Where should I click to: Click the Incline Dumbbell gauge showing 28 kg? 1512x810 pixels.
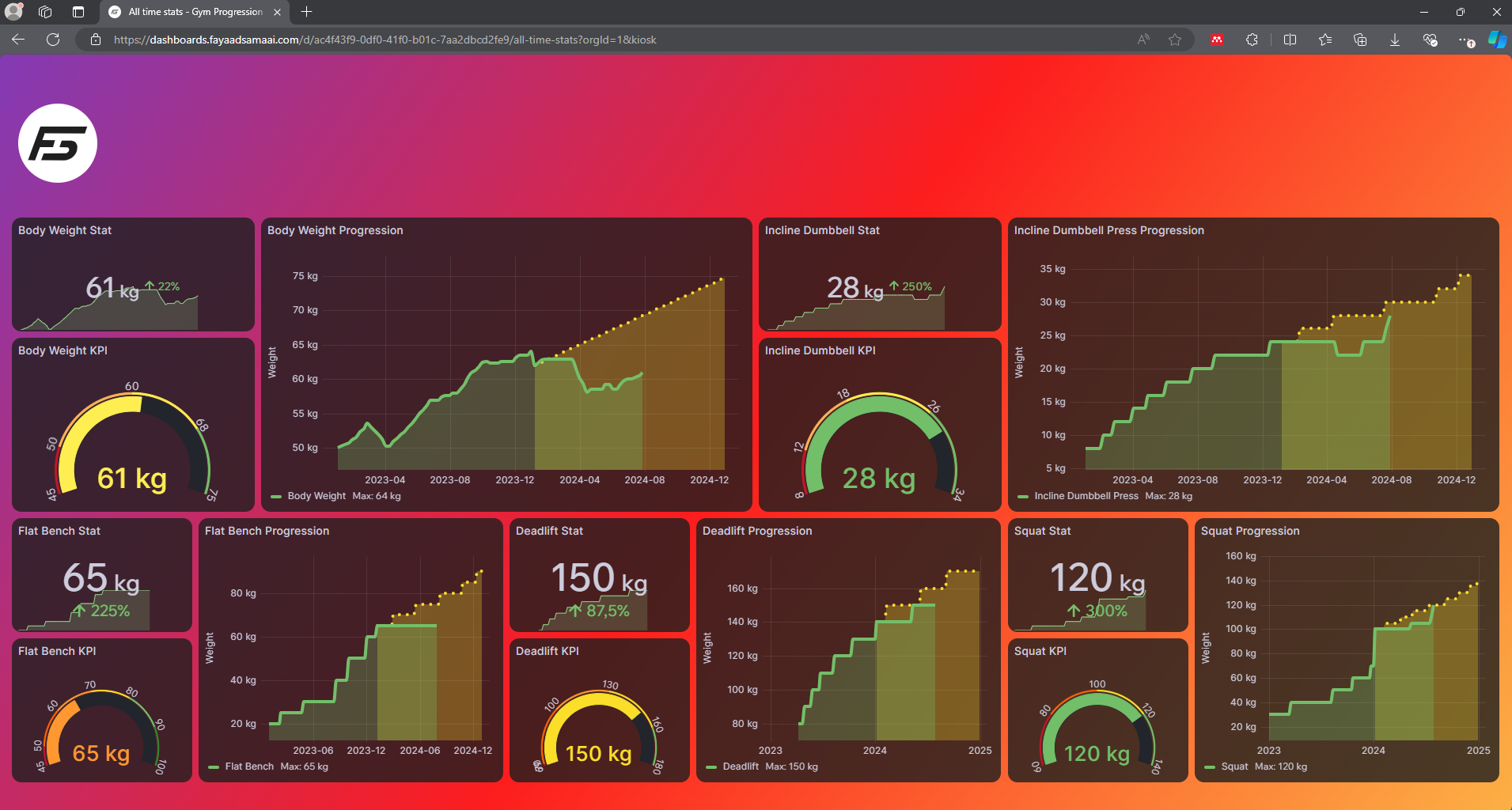click(878, 443)
